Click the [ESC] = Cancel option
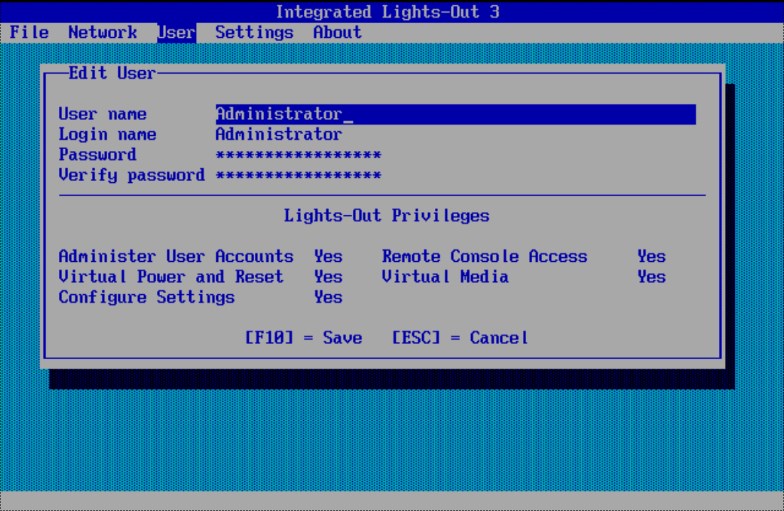This screenshot has width=784, height=511. click(460, 338)
